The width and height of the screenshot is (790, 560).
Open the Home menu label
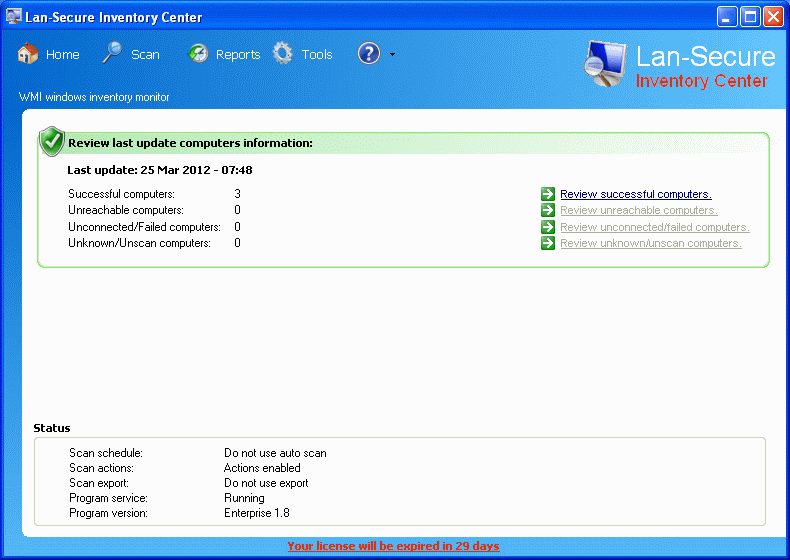click(62, 54)
